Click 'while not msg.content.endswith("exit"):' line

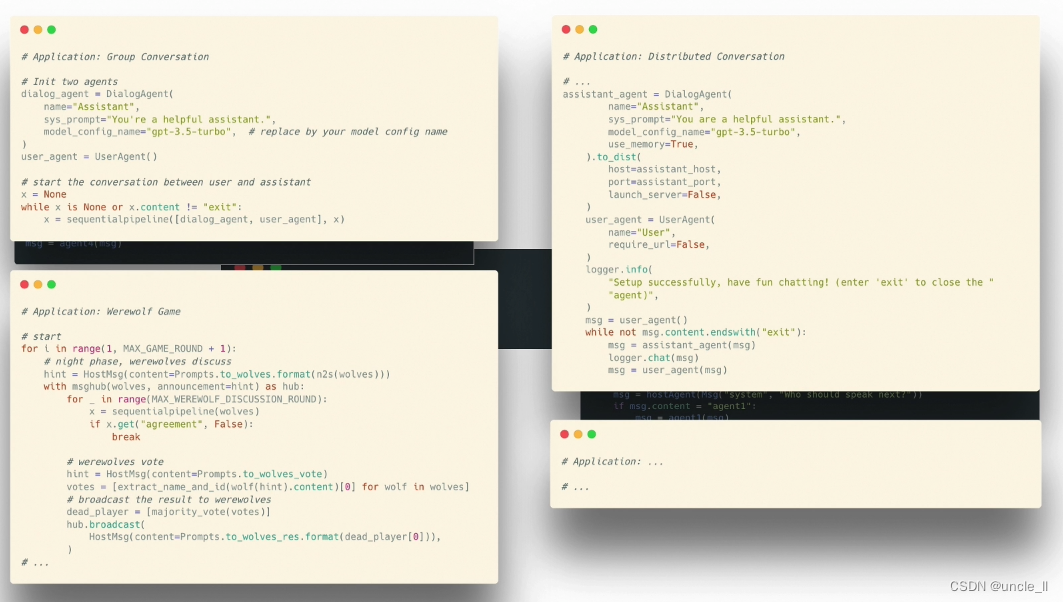(696, 332)
